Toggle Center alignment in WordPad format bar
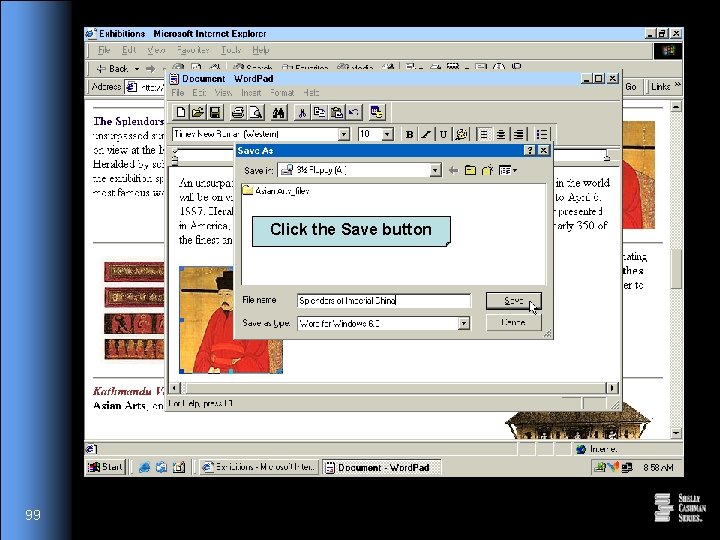720x540 pixels. (x=501, y=134)
